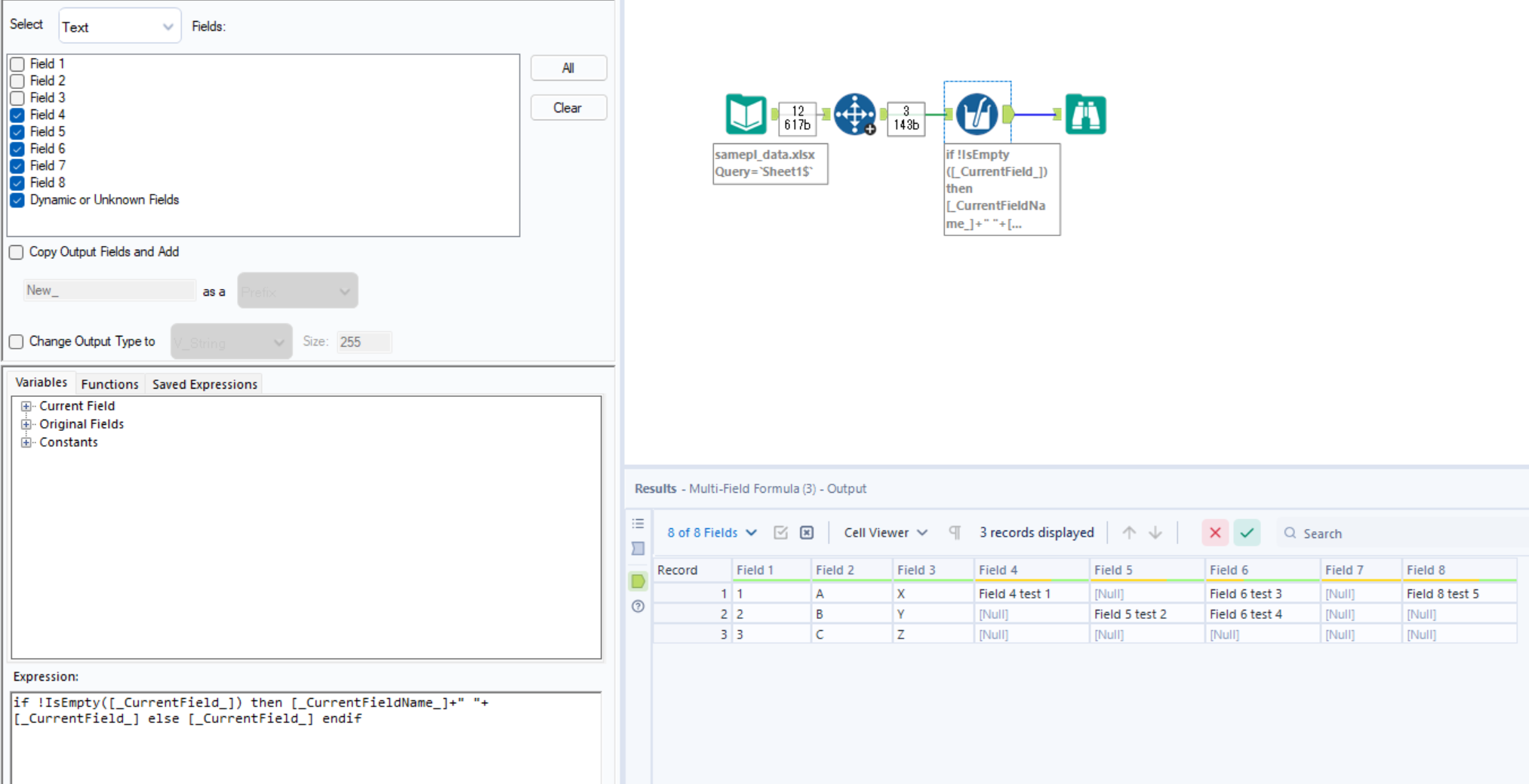The image size is (1529, 784).
Task: Open the help question mark in Results sidebar
Action: 638,606
